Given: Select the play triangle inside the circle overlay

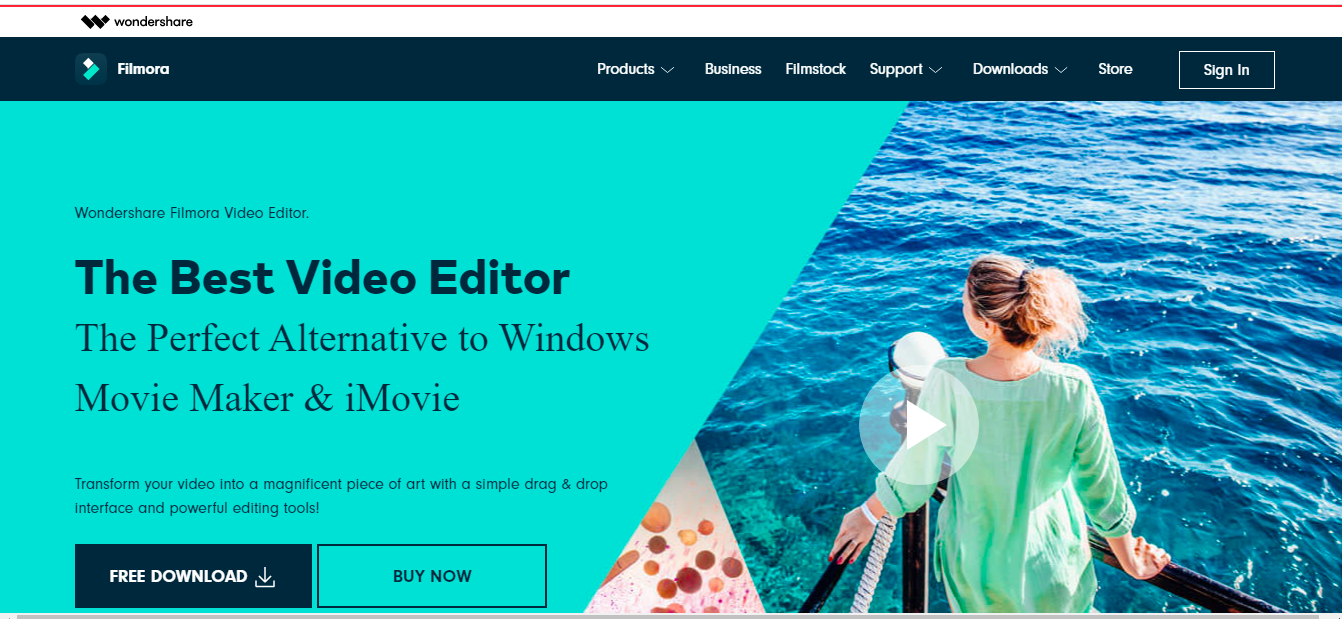Looking at the screenshot, I should coord(925,425).
